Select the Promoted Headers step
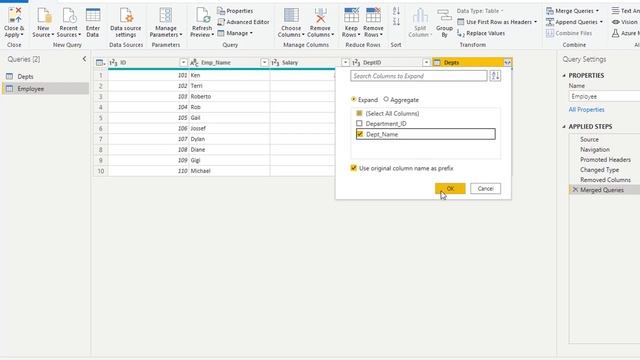 tap(605, 160)
